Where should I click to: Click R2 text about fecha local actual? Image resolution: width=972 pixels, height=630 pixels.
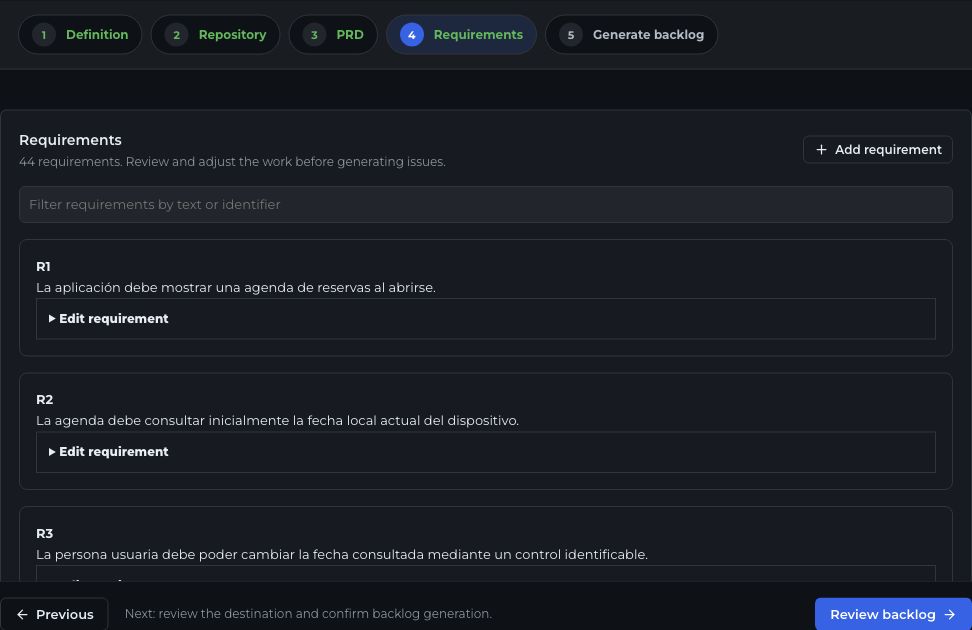tap(278, 420)
